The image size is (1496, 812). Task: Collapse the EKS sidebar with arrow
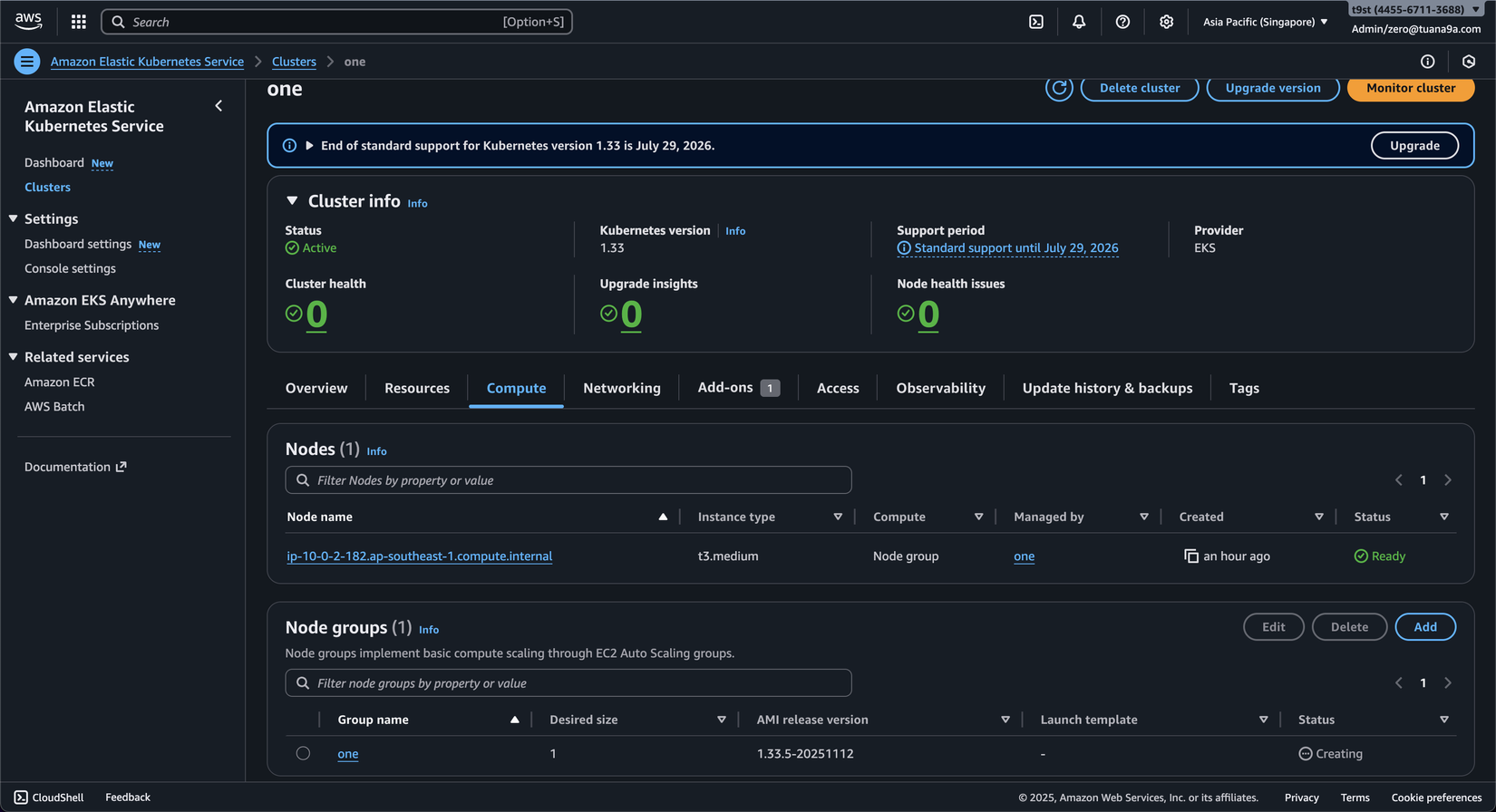[x=219, y=106]
